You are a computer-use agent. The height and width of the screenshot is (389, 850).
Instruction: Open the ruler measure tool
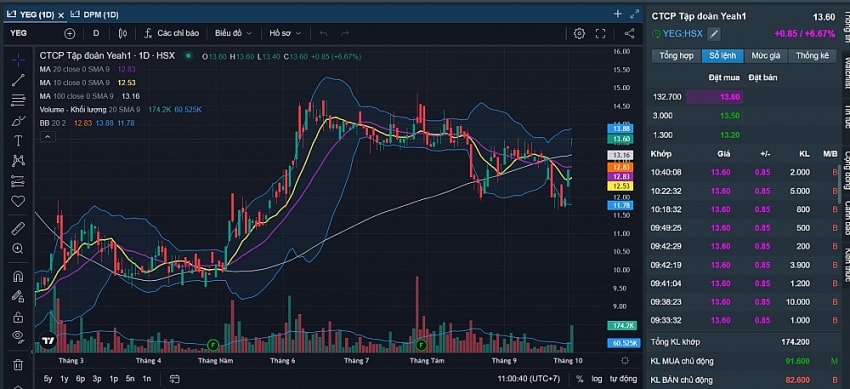[x=18, y=228]
